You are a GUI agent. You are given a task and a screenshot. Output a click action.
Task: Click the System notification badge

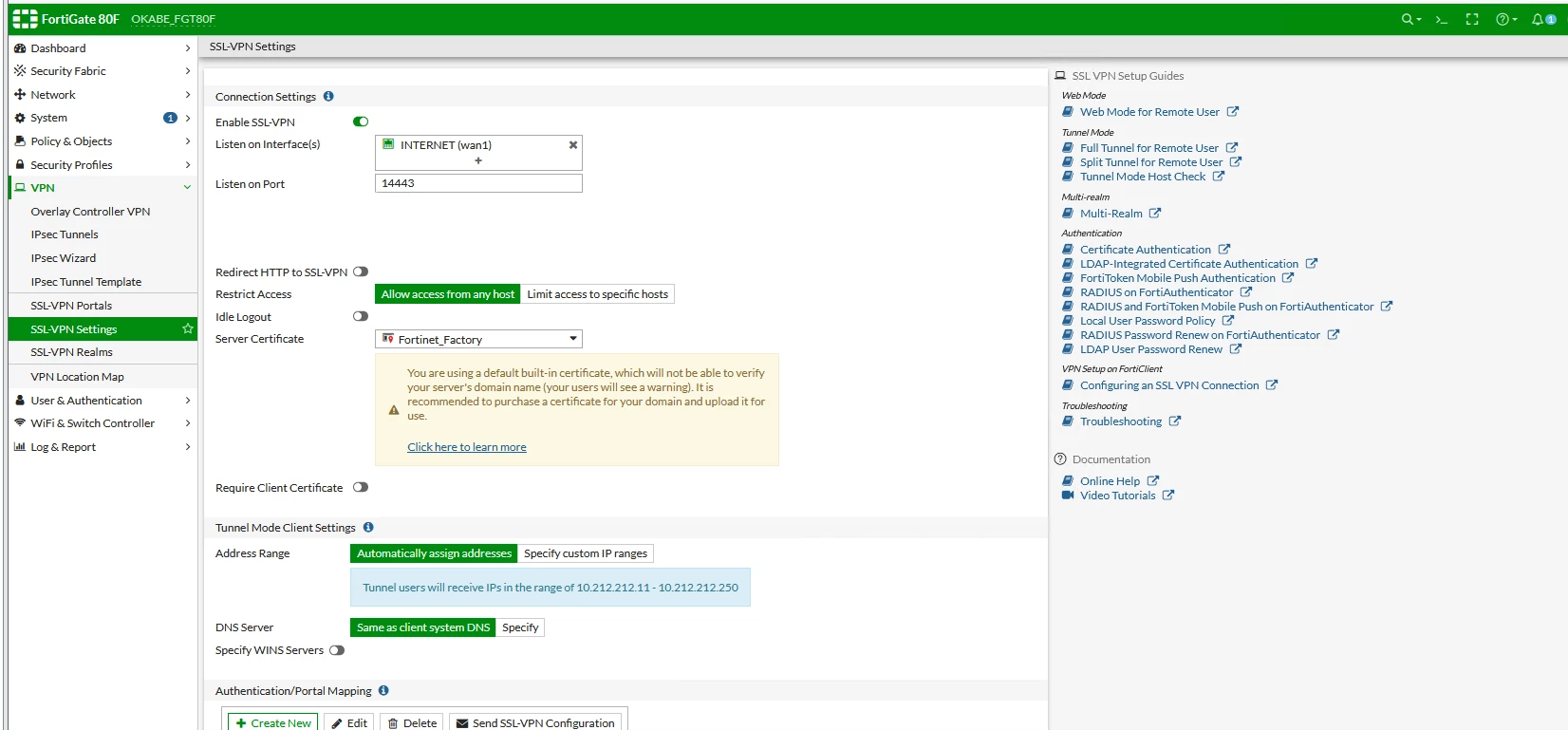[x=171, y=118]
